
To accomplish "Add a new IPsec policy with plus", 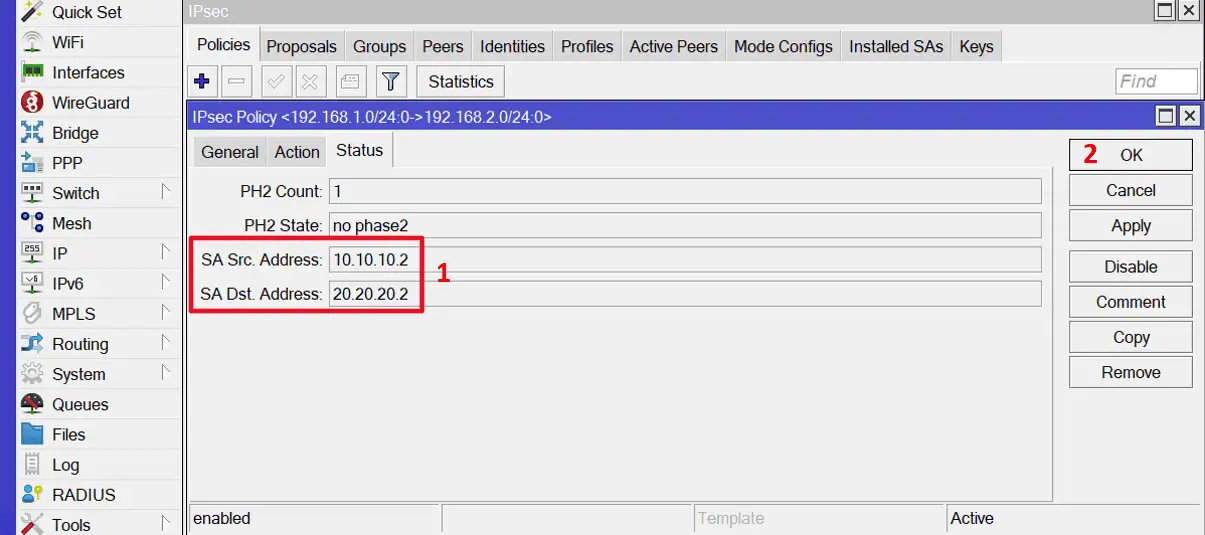I will [202, 81].
